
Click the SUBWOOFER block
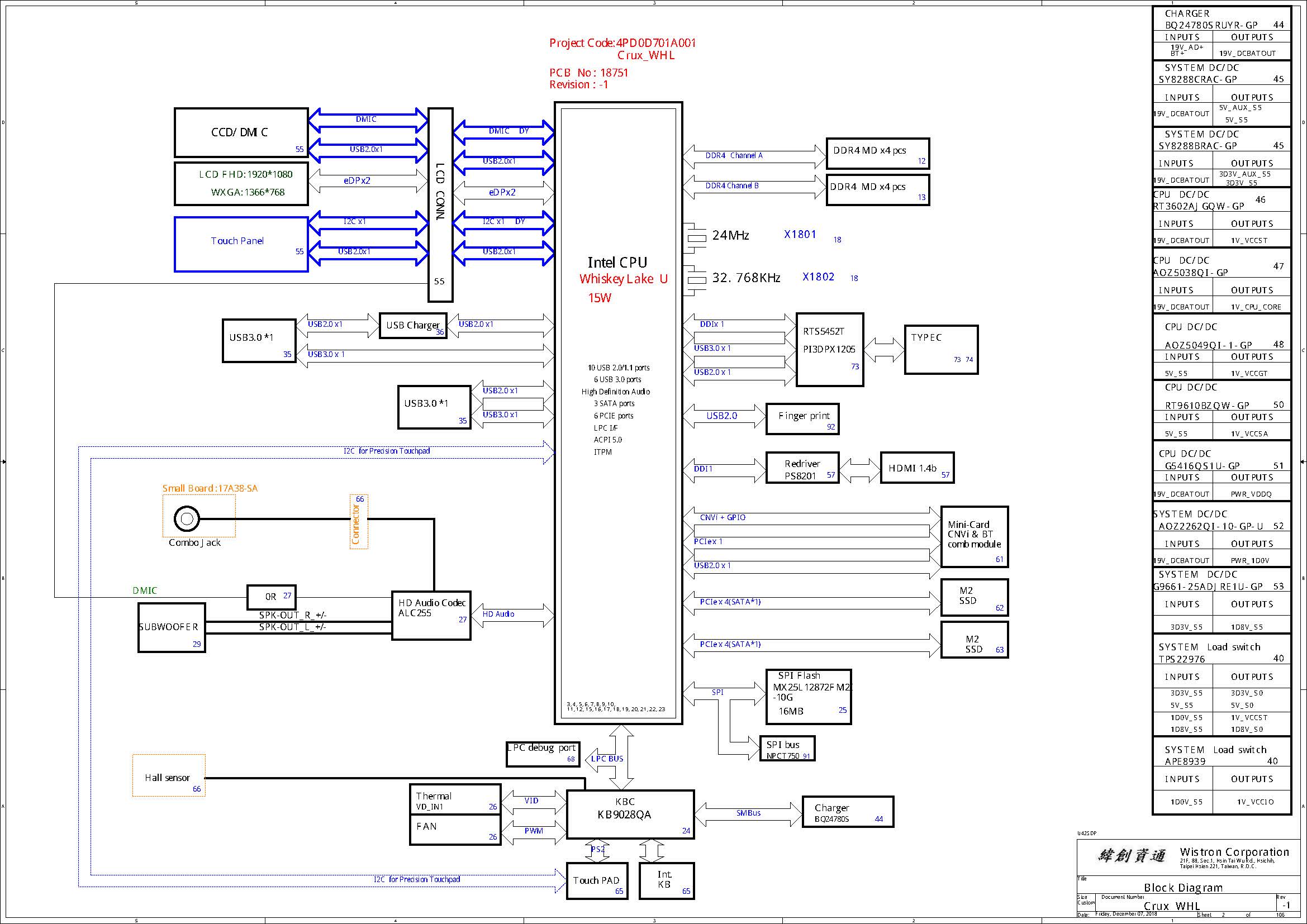click(x=172, y=627)
